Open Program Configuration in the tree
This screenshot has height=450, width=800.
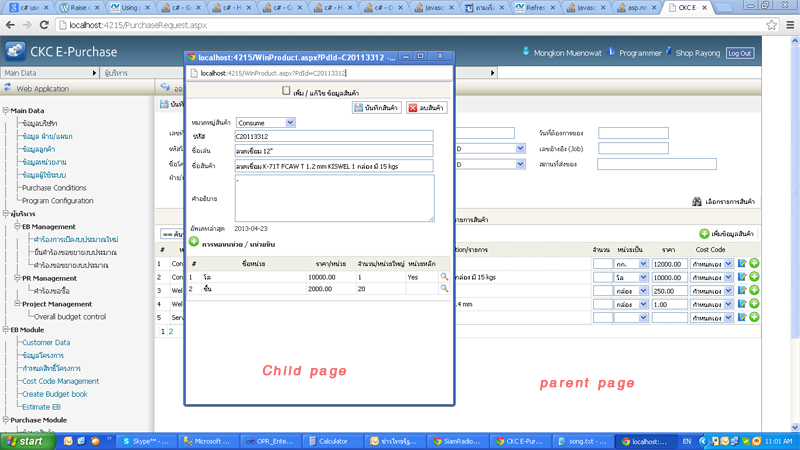[58, 201]
